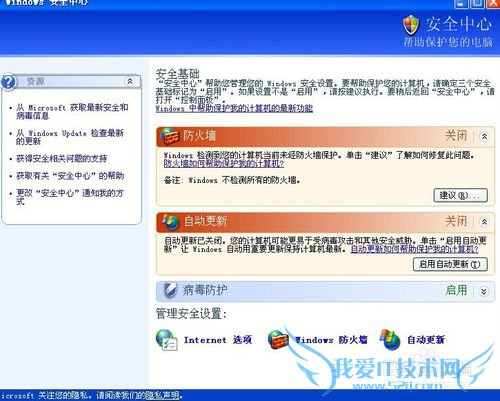Click the 启用自动更新(T) button
This screenshot has width=500, height=401.
coord(450,264)
